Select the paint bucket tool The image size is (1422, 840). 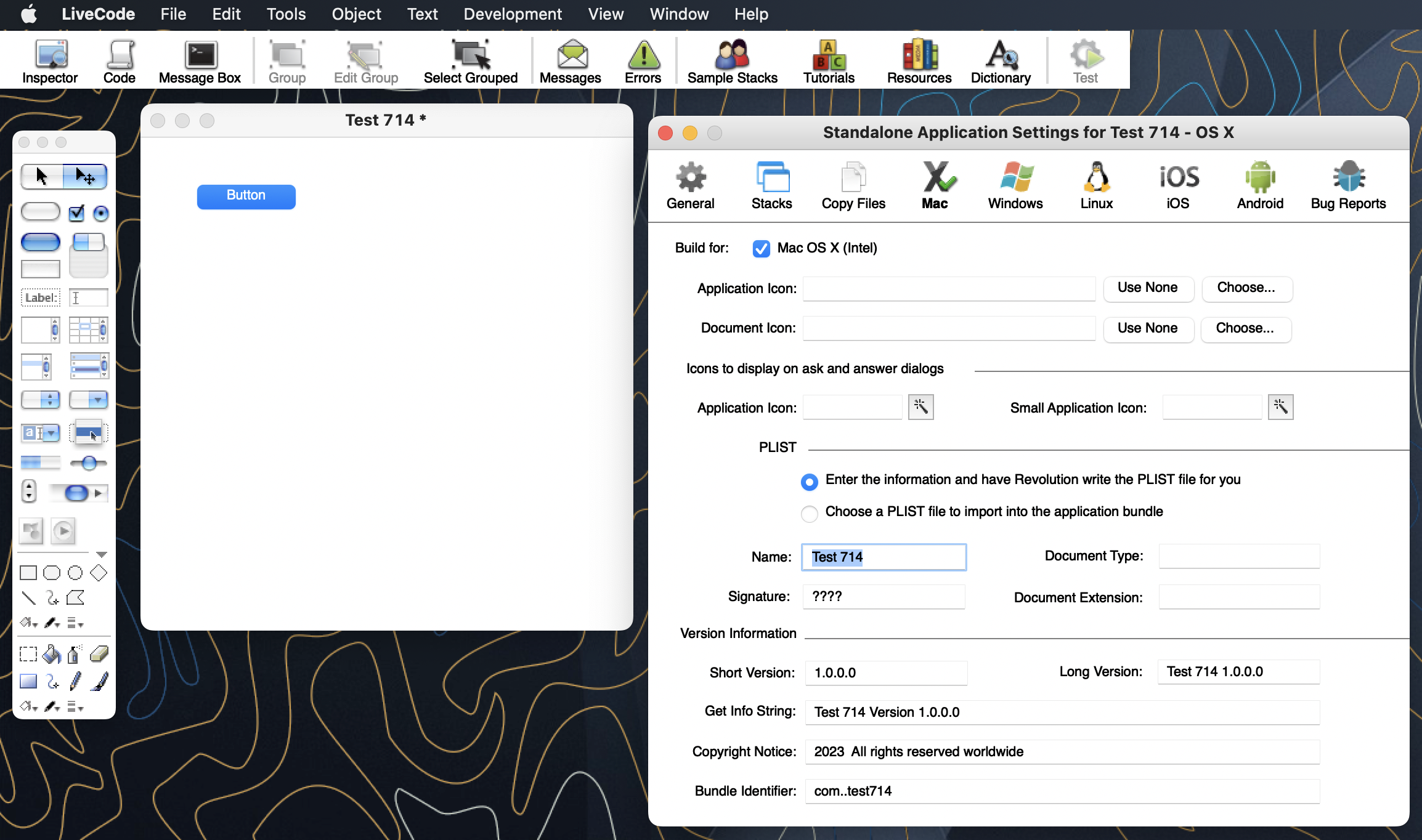pos(52,654)
